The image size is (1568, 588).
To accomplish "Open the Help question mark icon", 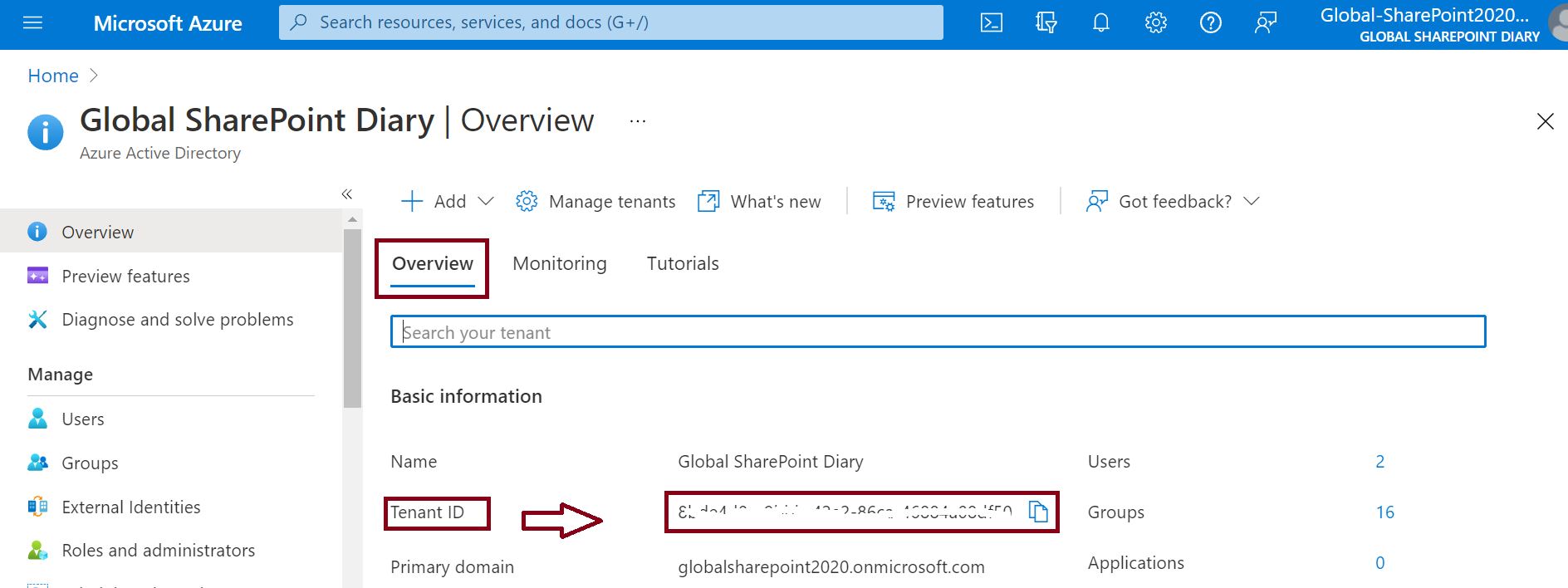I will (x=1211, y=23).
